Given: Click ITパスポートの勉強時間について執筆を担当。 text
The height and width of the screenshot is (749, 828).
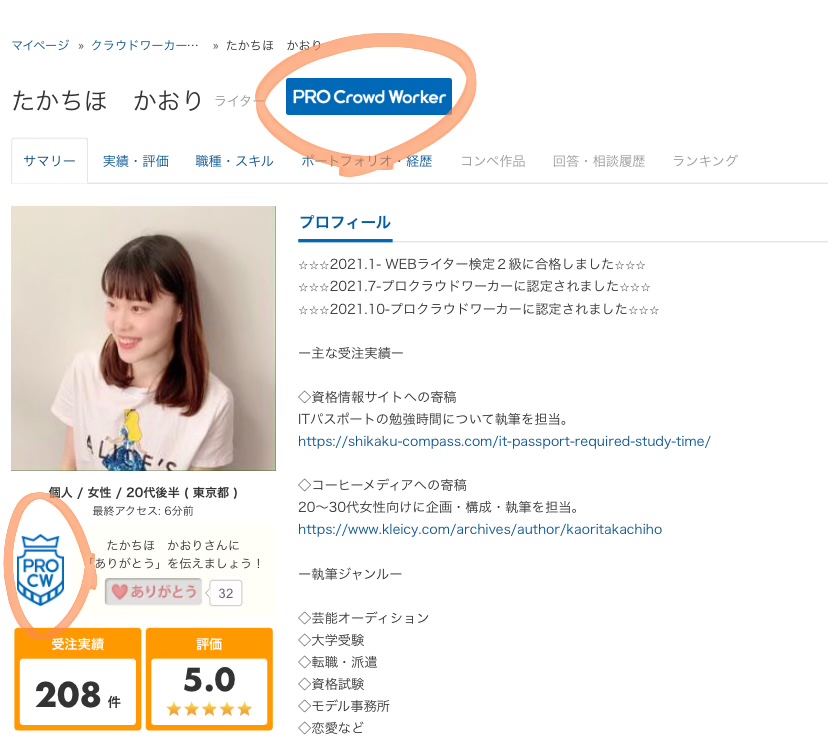Looking at the screenshot, I should (x=433, y=419).
